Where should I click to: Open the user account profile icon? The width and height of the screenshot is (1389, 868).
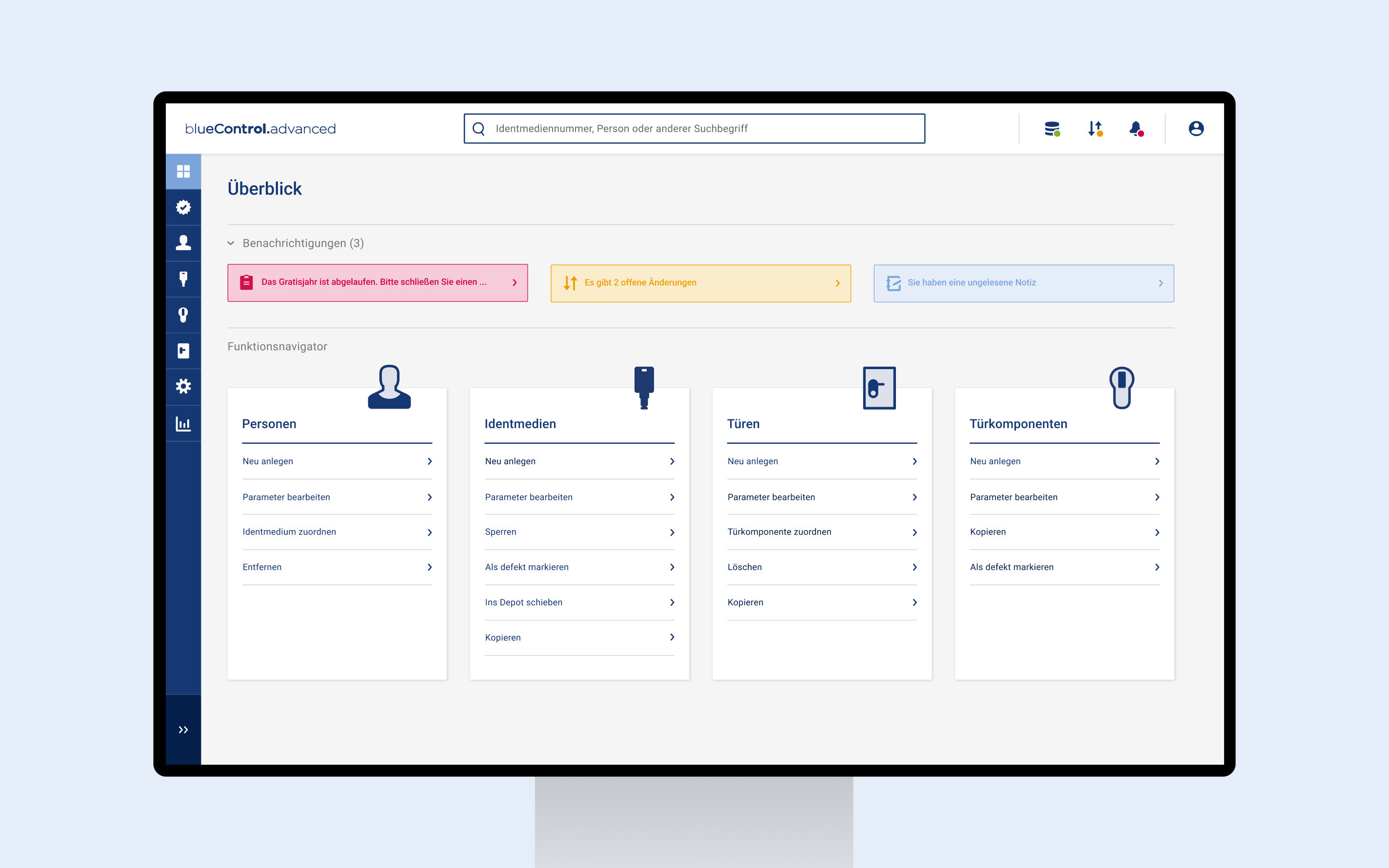click(x=1195, y=129)
